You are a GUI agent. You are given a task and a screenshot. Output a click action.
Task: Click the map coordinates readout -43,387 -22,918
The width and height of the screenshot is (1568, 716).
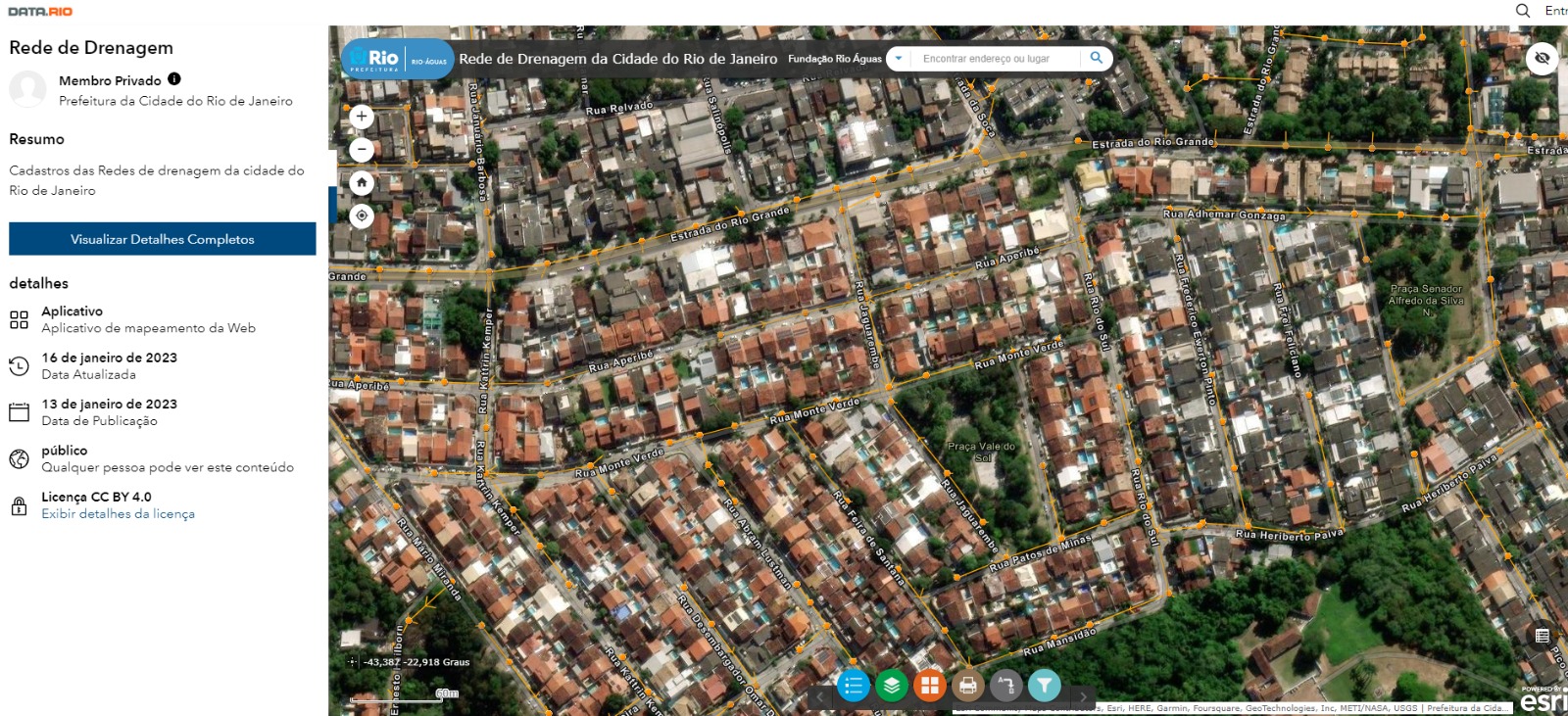click(x=416, y=662)
